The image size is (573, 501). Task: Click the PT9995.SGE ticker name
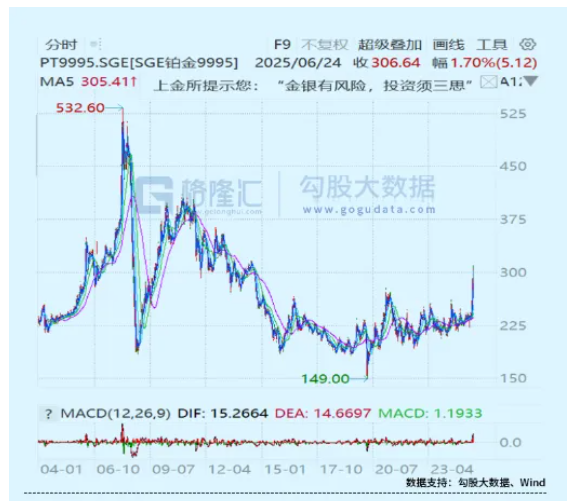[84, 63]
